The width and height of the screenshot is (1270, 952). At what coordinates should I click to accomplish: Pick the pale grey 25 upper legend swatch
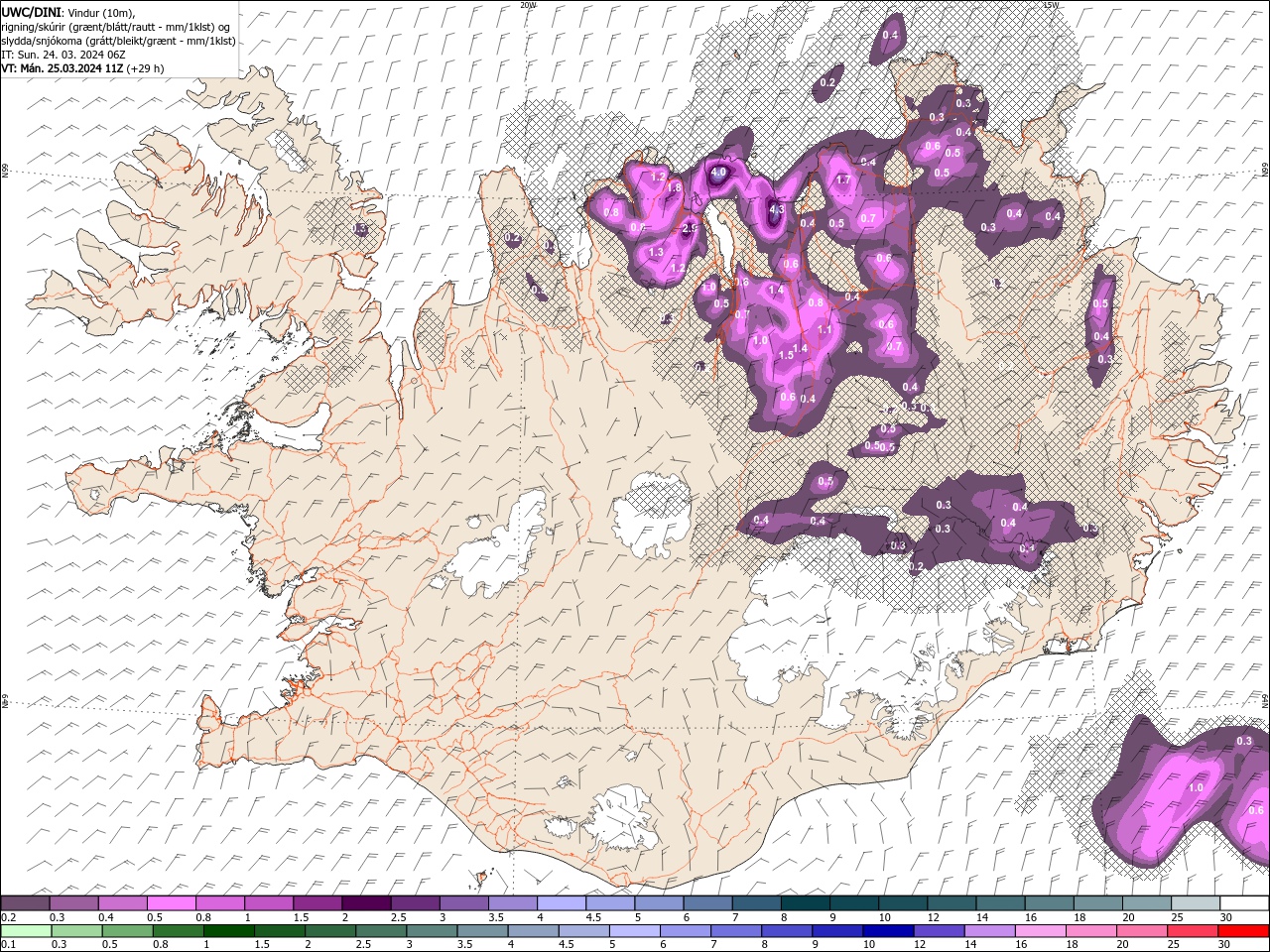point(1195,903)
